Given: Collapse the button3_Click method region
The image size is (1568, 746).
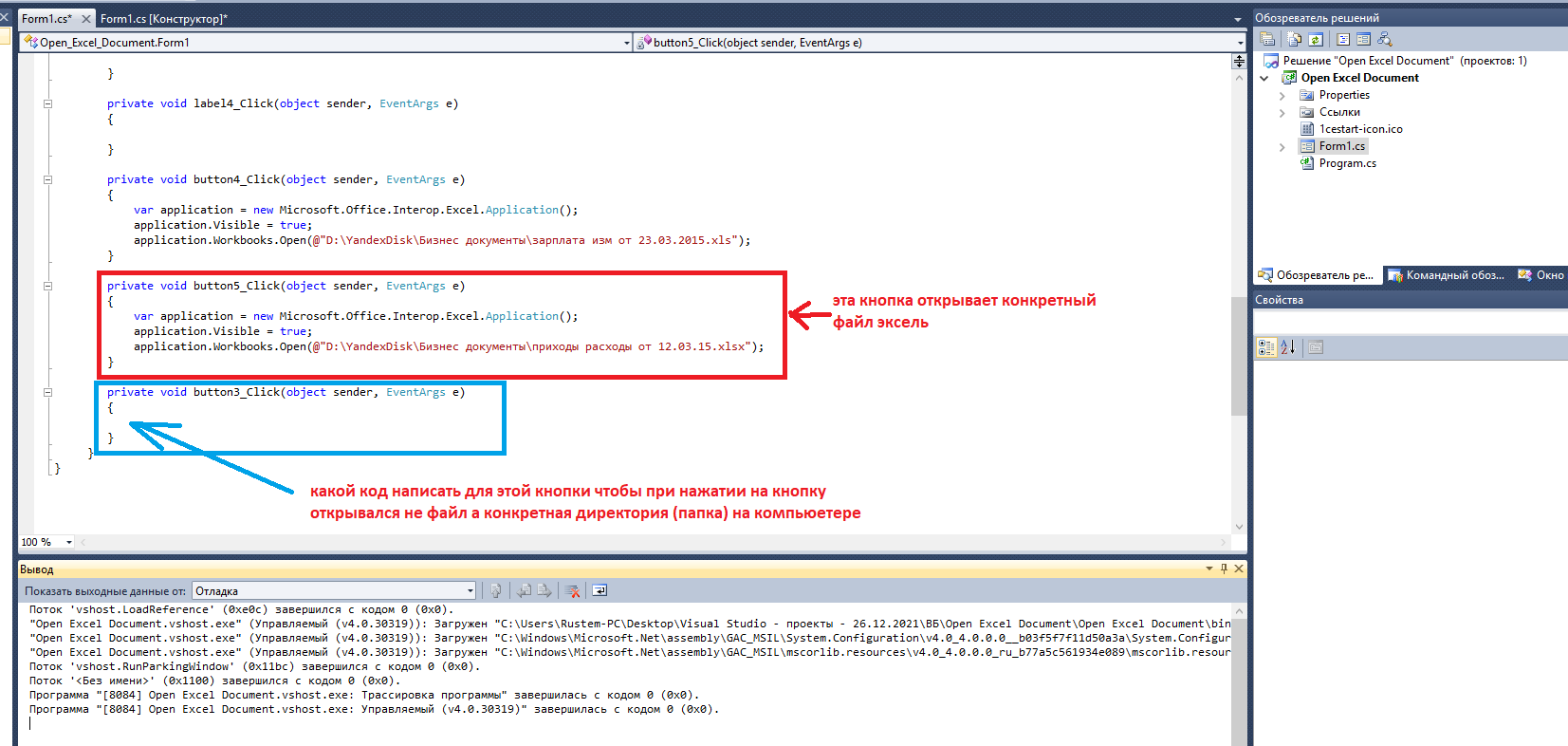Looking at the screenshot, I should (x=47, y=392).
